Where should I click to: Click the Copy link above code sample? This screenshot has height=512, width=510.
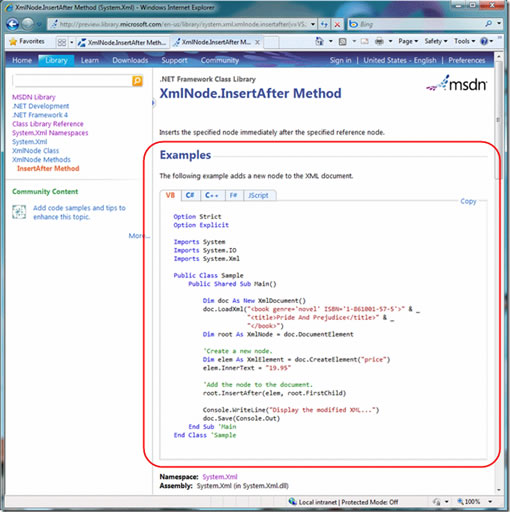coord(468,201)
